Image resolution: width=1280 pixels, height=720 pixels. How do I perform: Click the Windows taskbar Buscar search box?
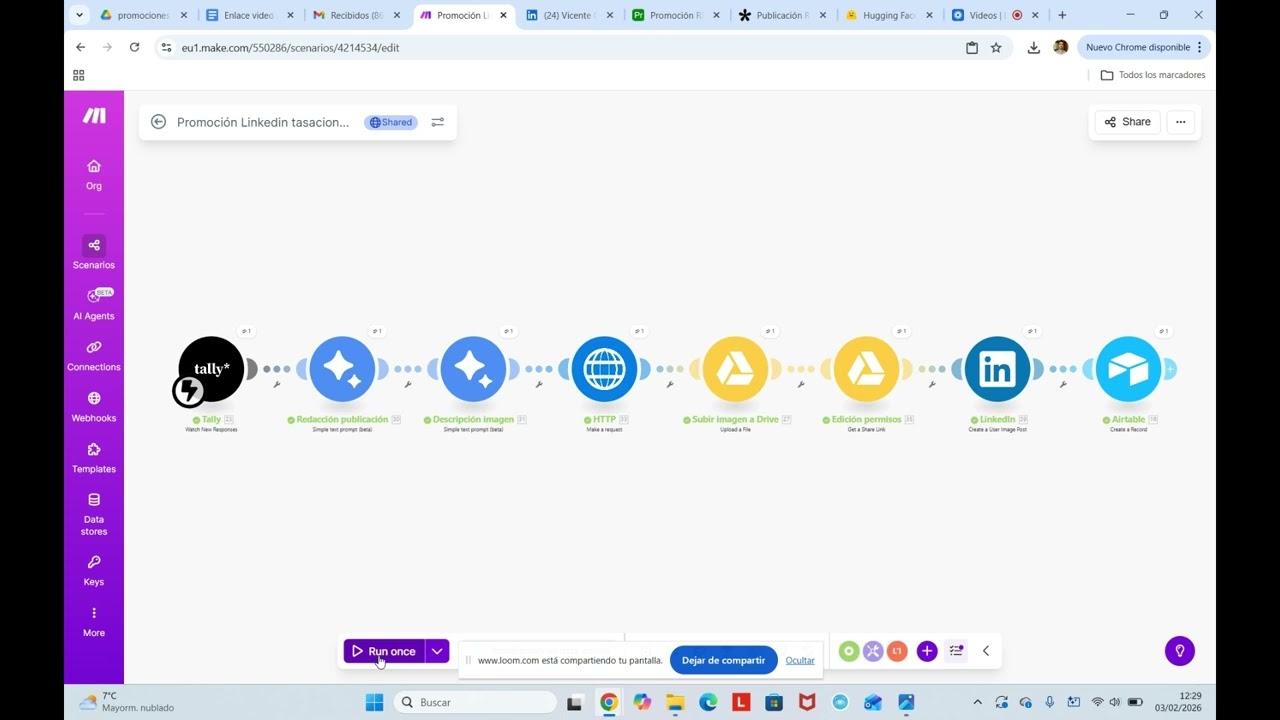tap(475, 702)
